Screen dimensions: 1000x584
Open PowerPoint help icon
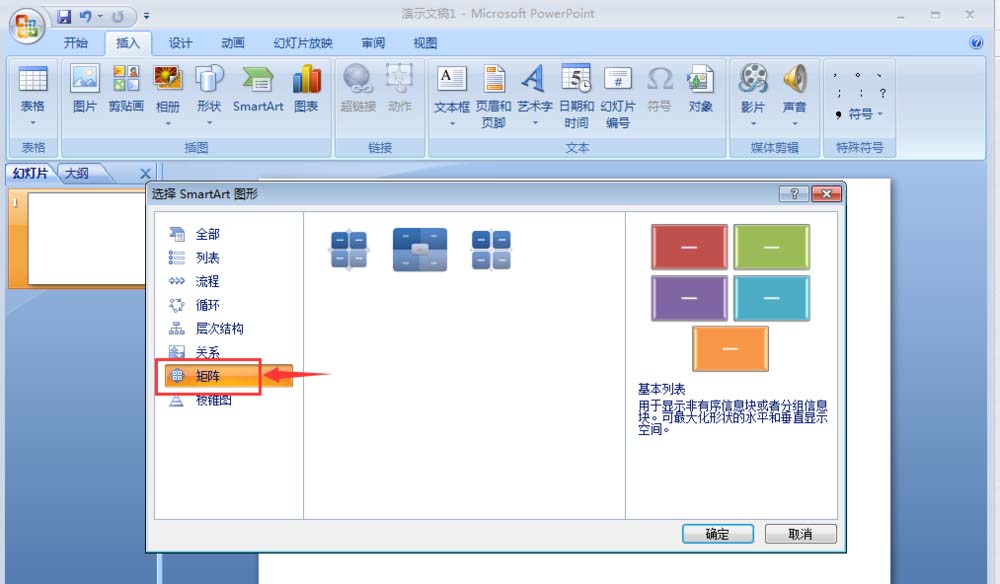976,43
